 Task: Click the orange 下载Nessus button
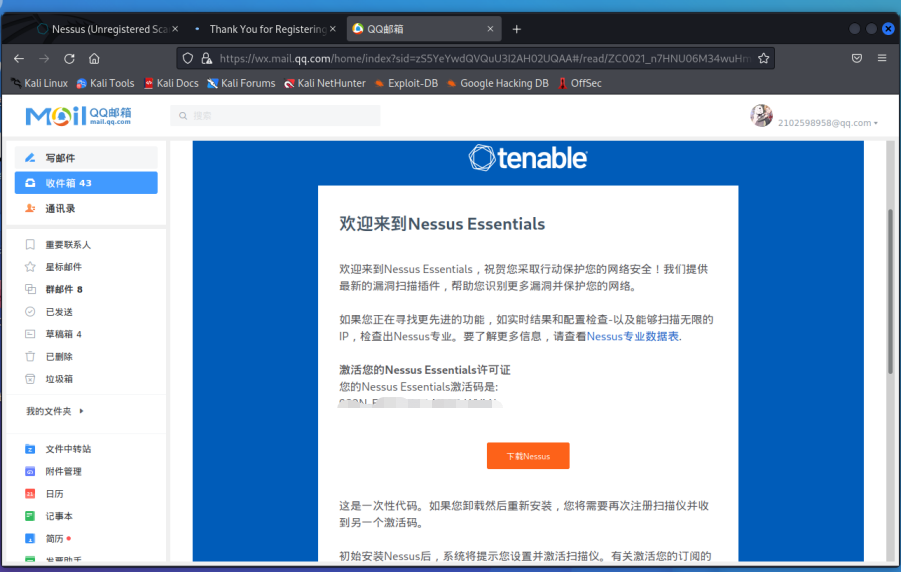point(528,456)
